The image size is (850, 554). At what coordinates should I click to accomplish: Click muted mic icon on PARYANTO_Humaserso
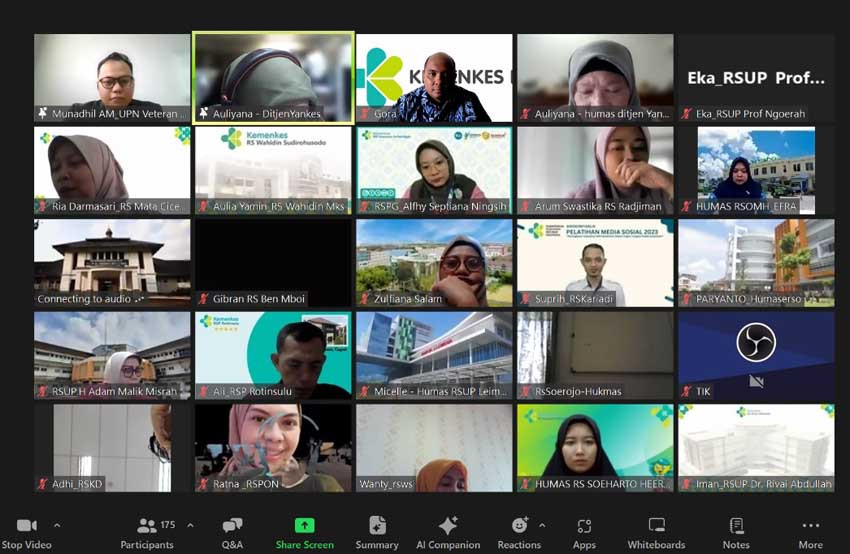coord(686,299)
